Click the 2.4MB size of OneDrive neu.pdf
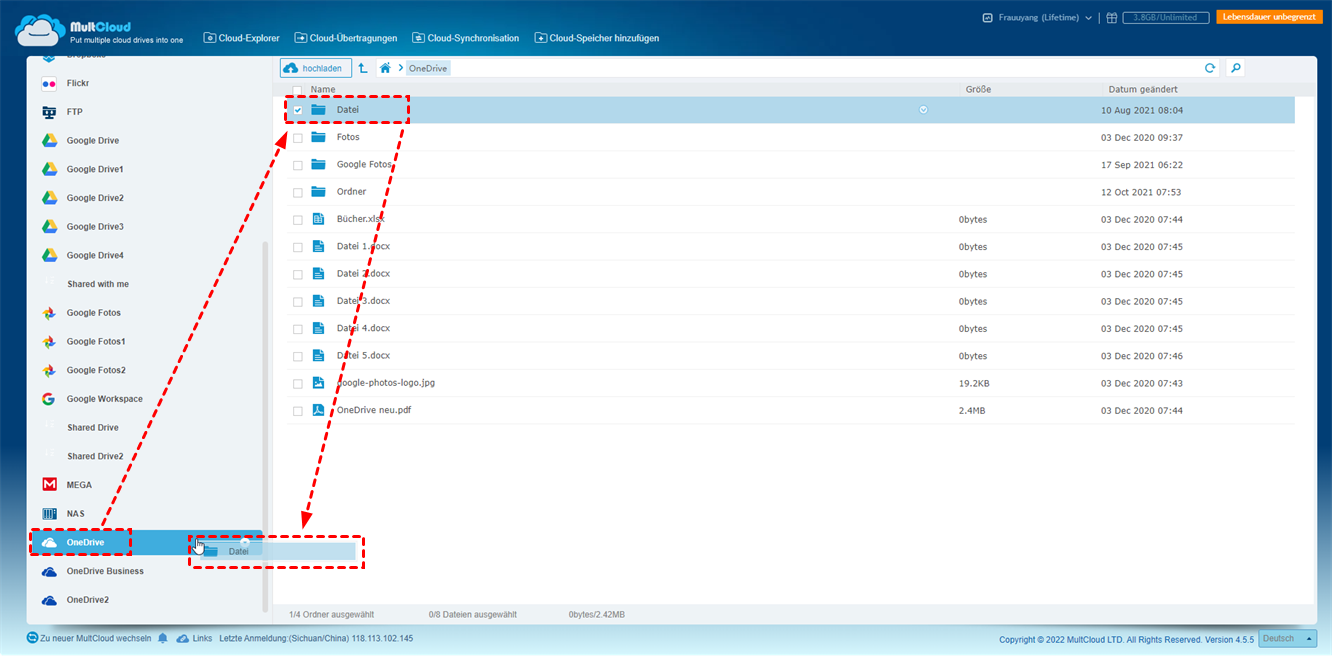 pos(973,410)
